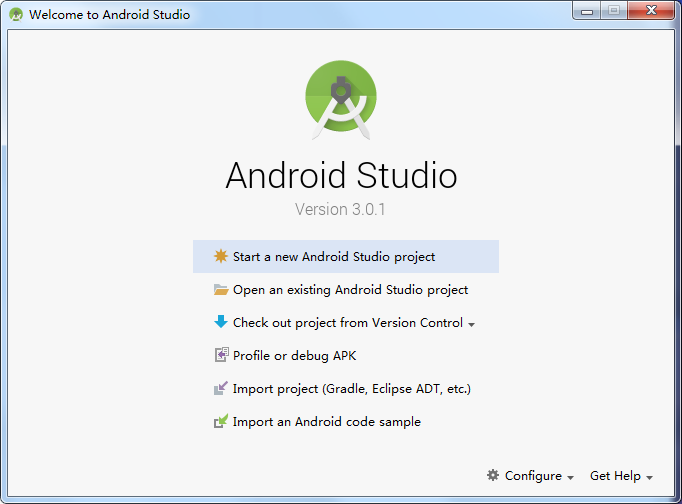This screenshot has width=682, height=504.
Task: Close the Welcome to Android Studio window
Action: [651, 10]
